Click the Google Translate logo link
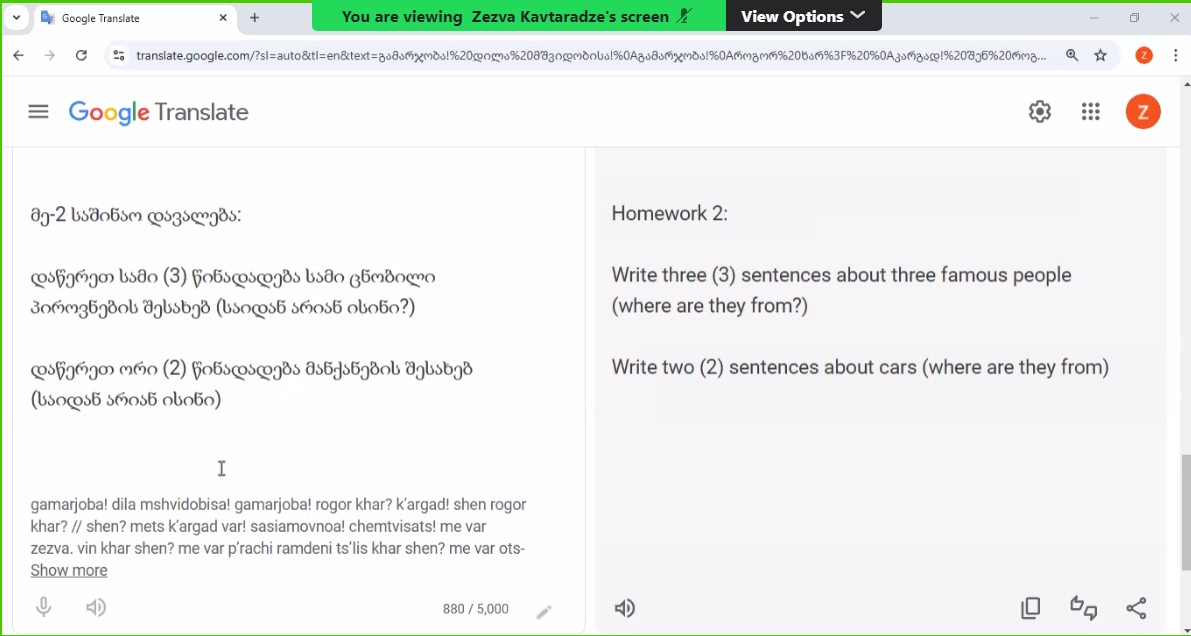This screenshot has height=636, width=1191. point(158,113)
